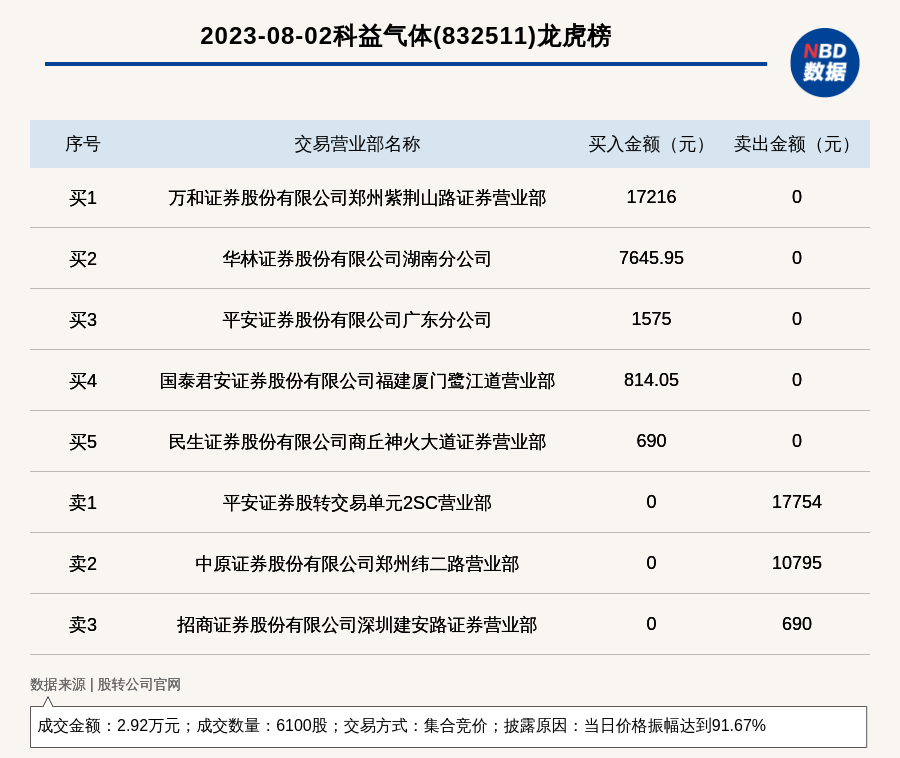Screen dimensions: 900x758
Task: Select 华林证券股份有限公司湖南分公司
Action: [357, 259]
